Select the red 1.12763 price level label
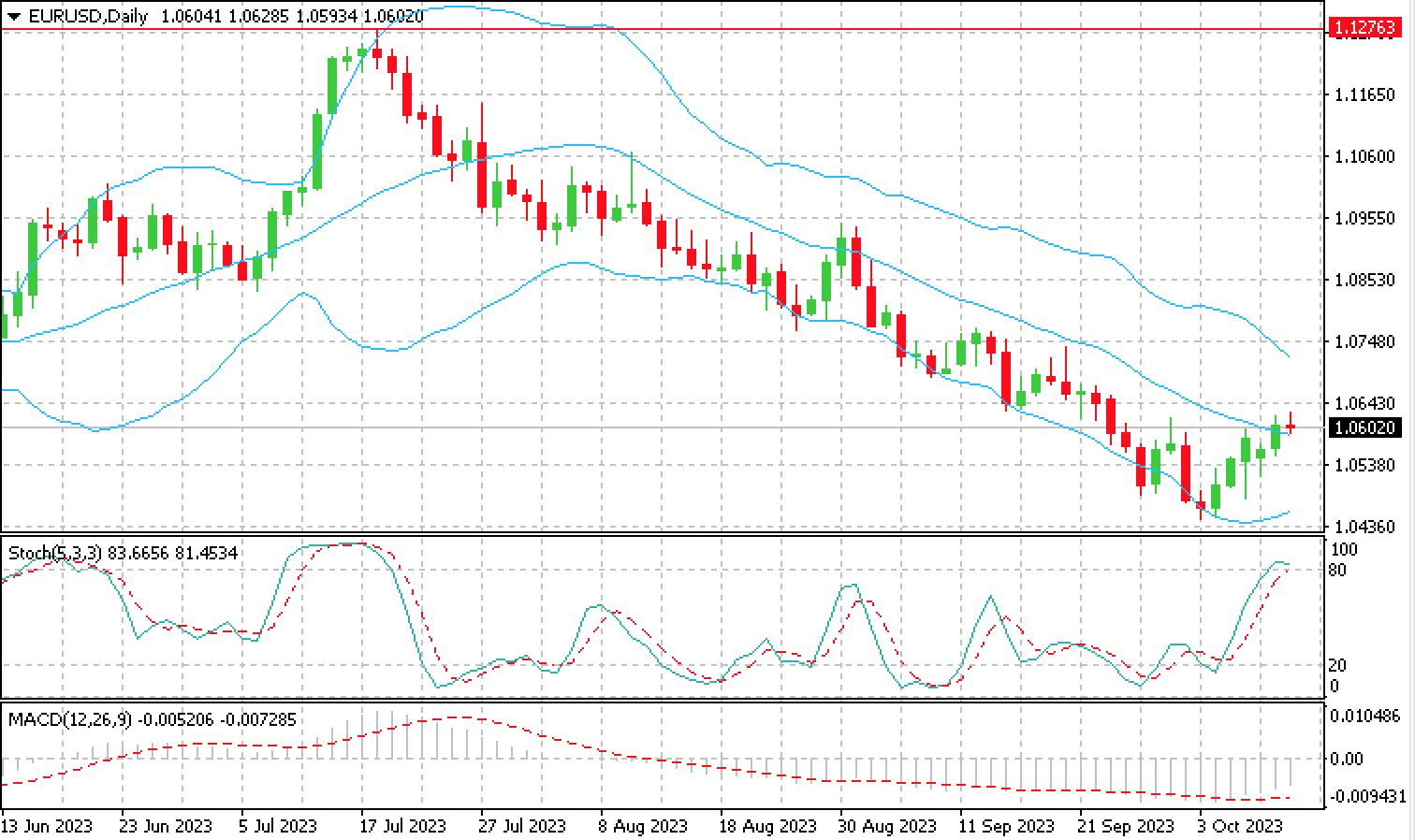This screenshot has width=1415, height=840. point(1364,29)
